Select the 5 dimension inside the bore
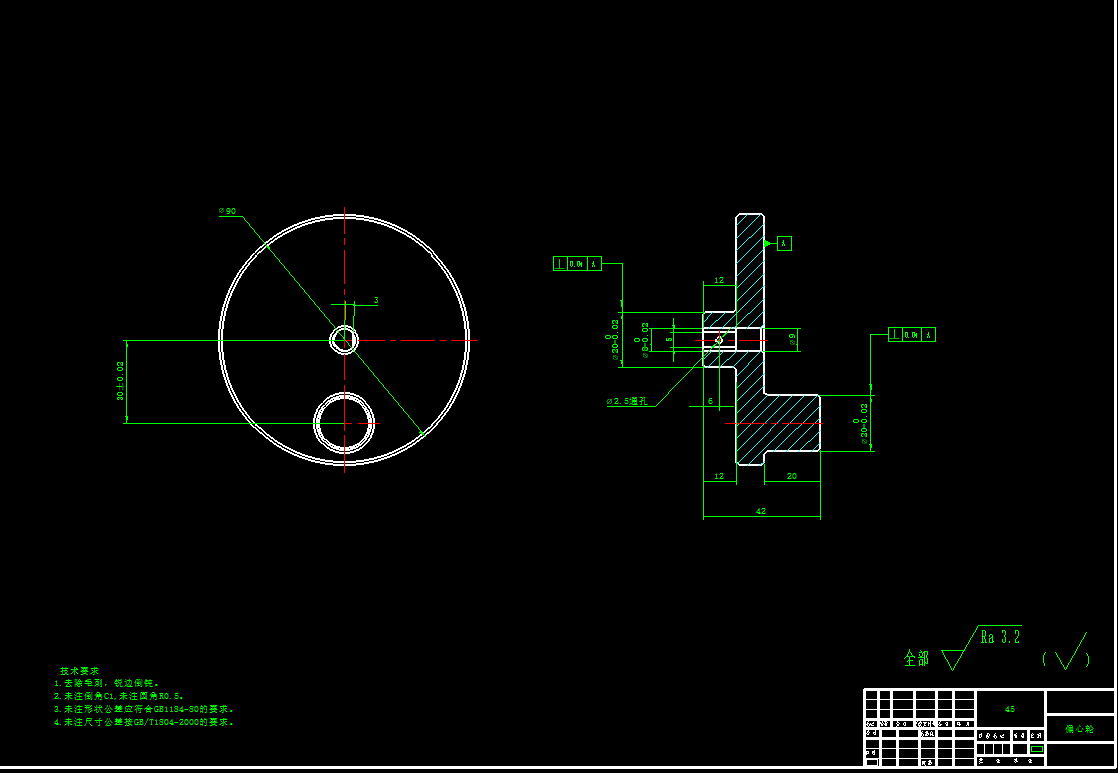This screenshot has width=1118, height=773. point(669,339)
